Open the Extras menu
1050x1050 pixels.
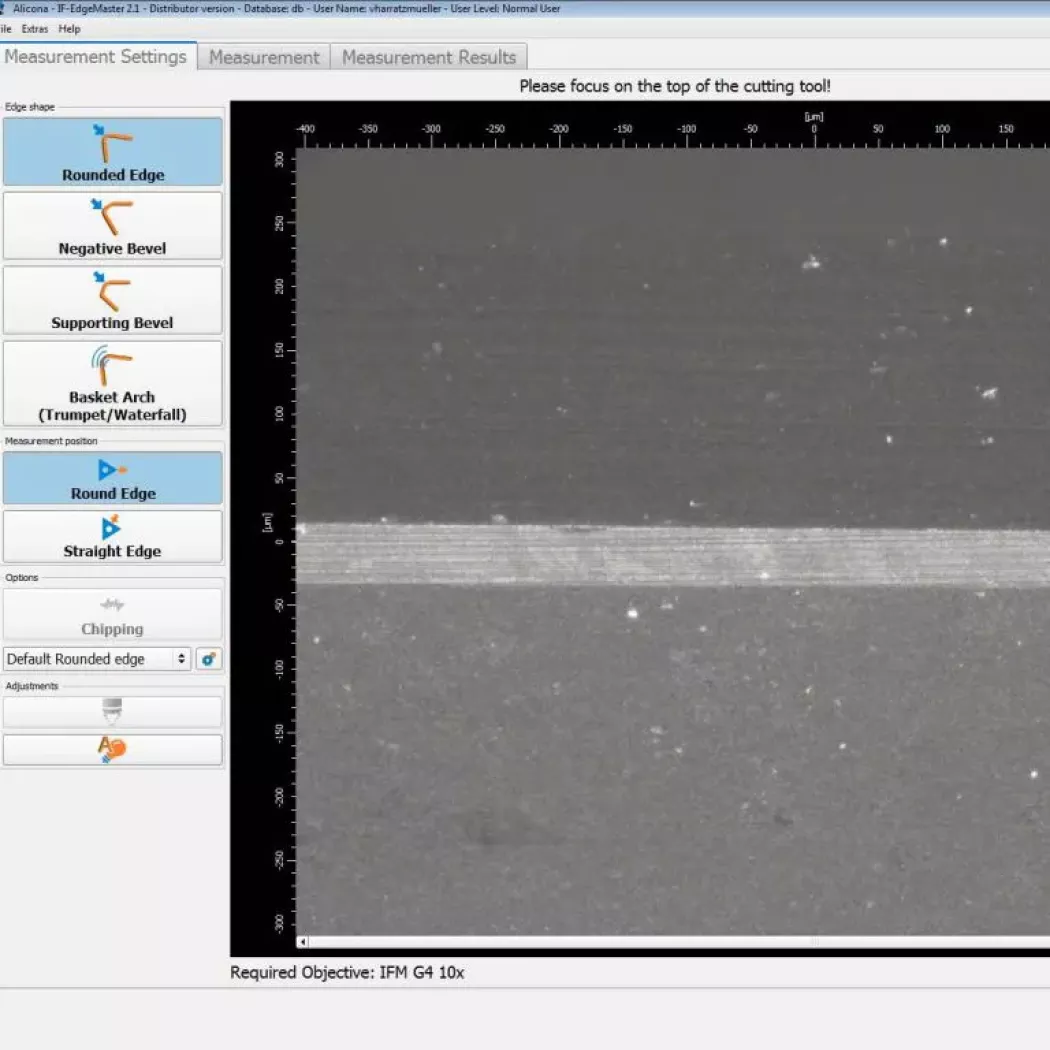coord(34,29)
